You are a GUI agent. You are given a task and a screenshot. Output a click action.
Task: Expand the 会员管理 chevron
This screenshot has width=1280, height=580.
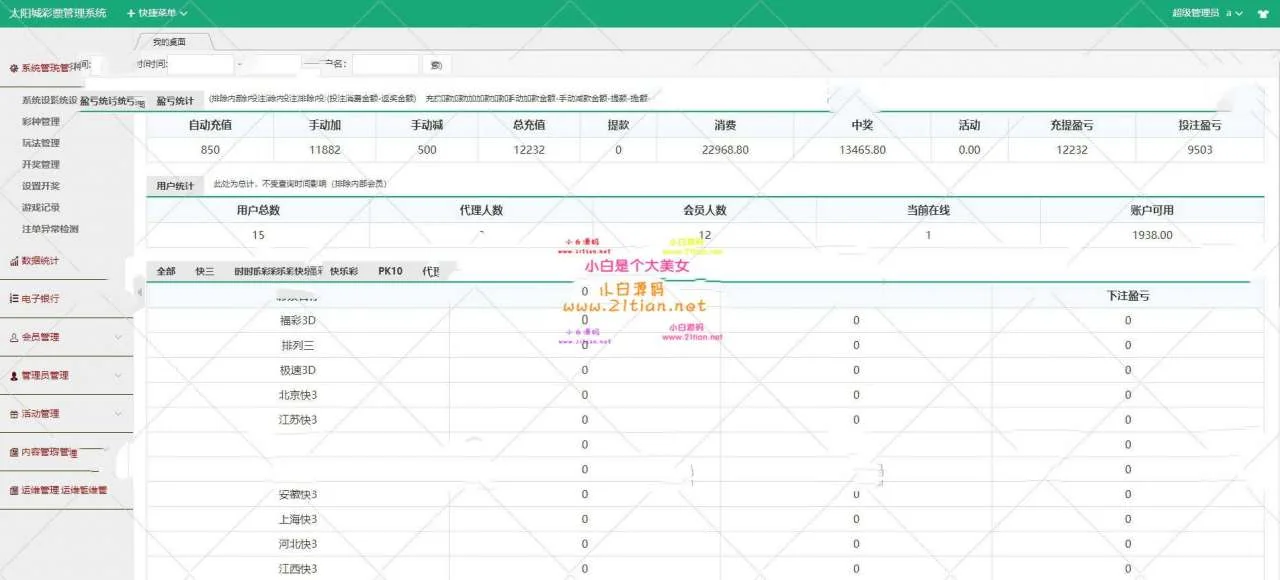118,338
